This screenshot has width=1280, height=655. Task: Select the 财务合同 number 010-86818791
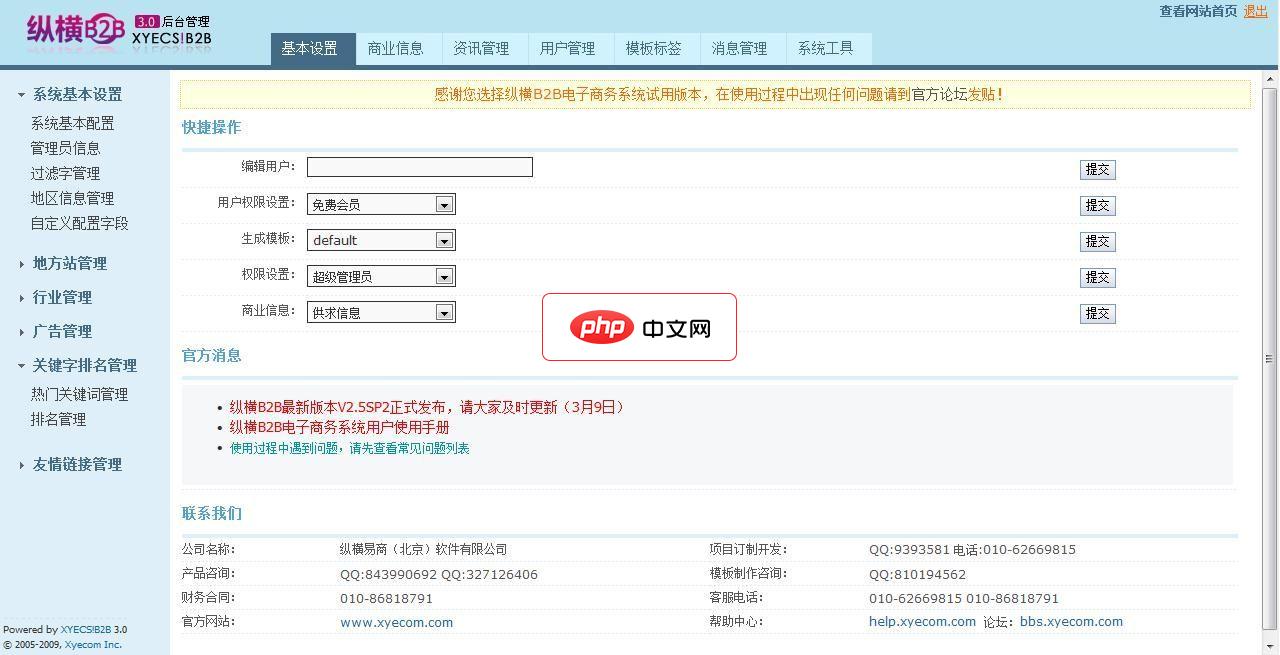(386, 598)
